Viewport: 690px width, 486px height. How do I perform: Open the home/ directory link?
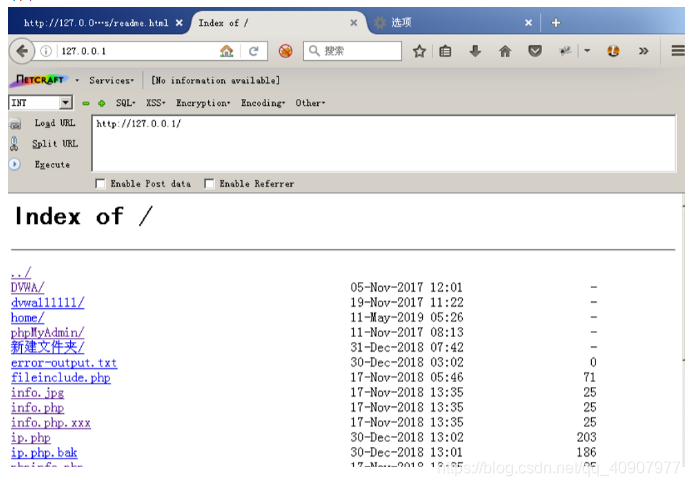pos(27,317)
